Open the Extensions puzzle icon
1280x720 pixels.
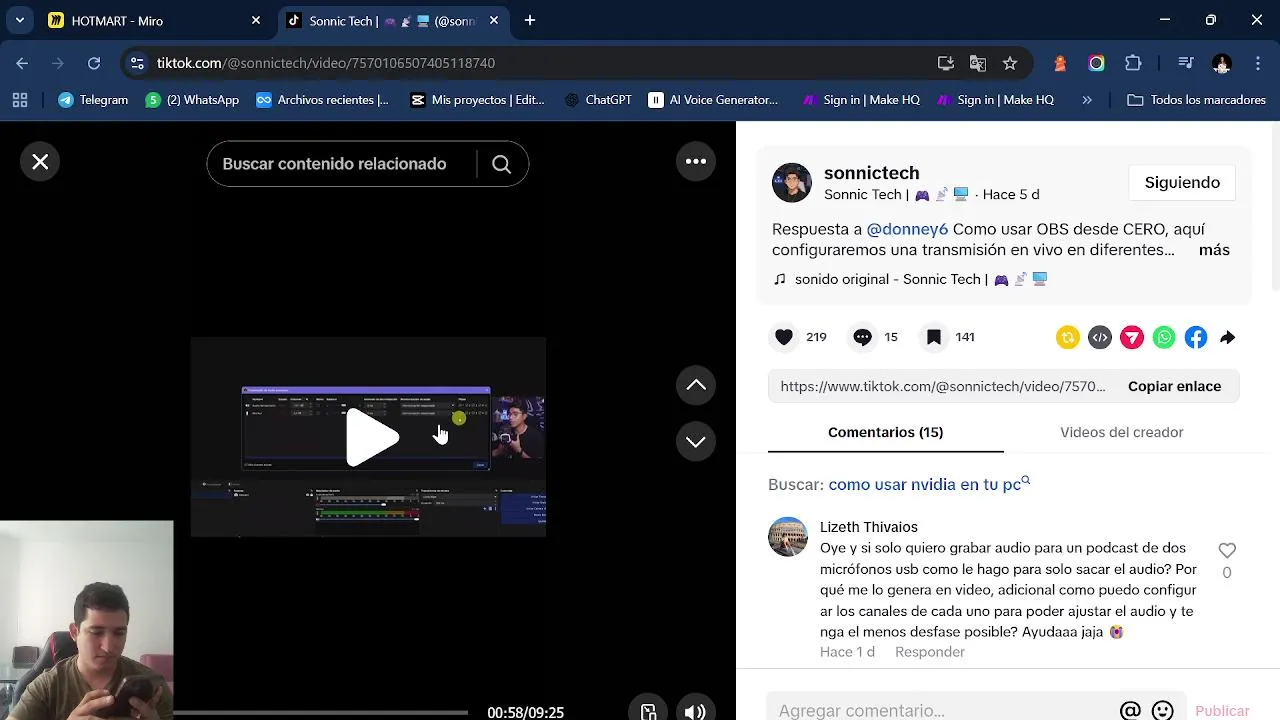1133,63
